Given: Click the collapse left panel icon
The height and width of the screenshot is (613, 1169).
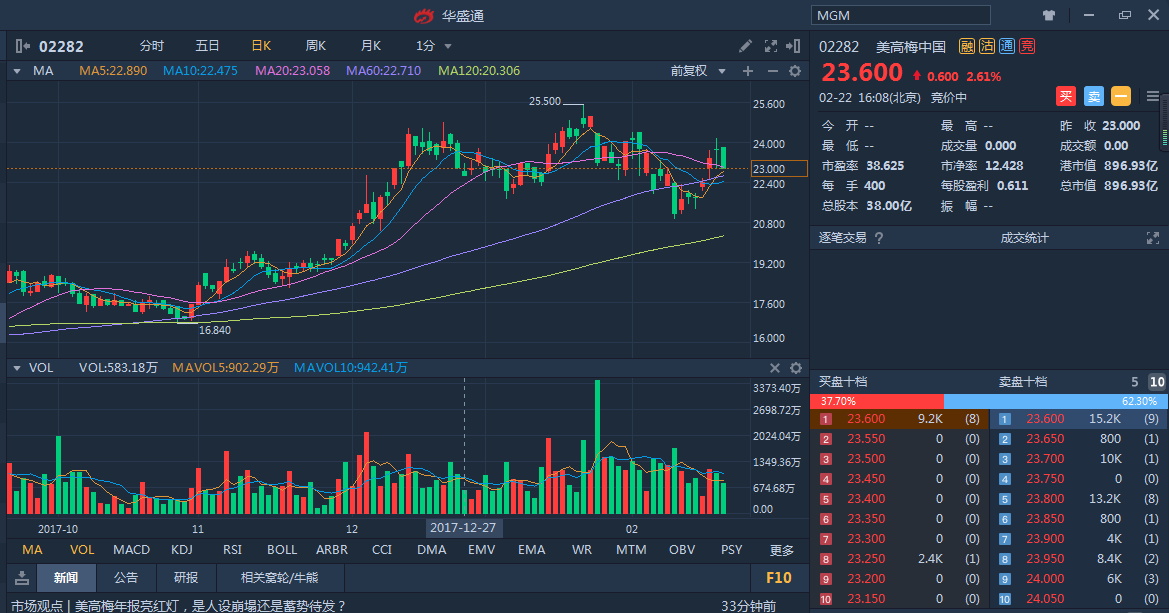Looking at the screenshot, I should pyautogui.click(x=22, y=46).
